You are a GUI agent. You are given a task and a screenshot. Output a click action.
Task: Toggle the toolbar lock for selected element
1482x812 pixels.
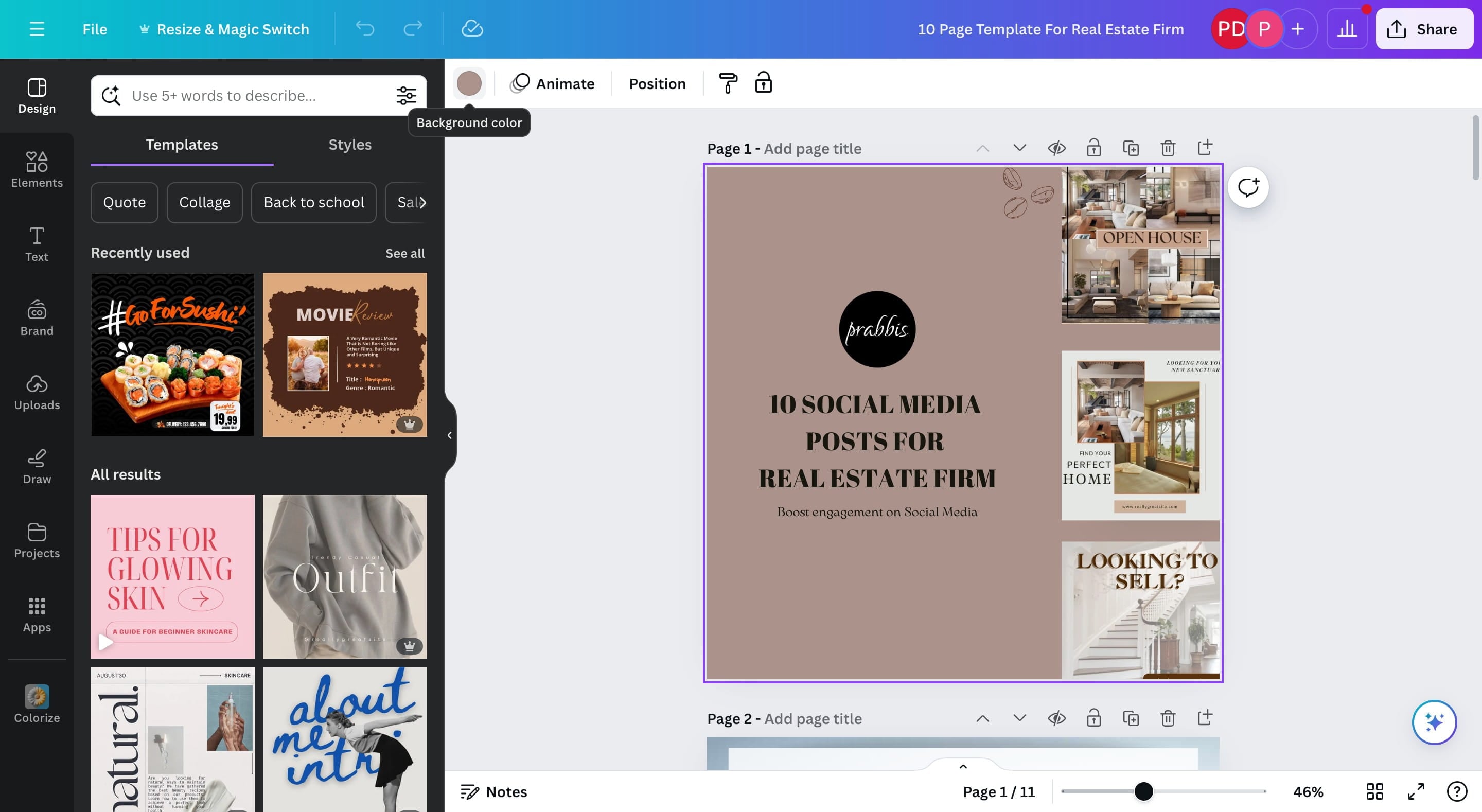(x=764, y=83)
